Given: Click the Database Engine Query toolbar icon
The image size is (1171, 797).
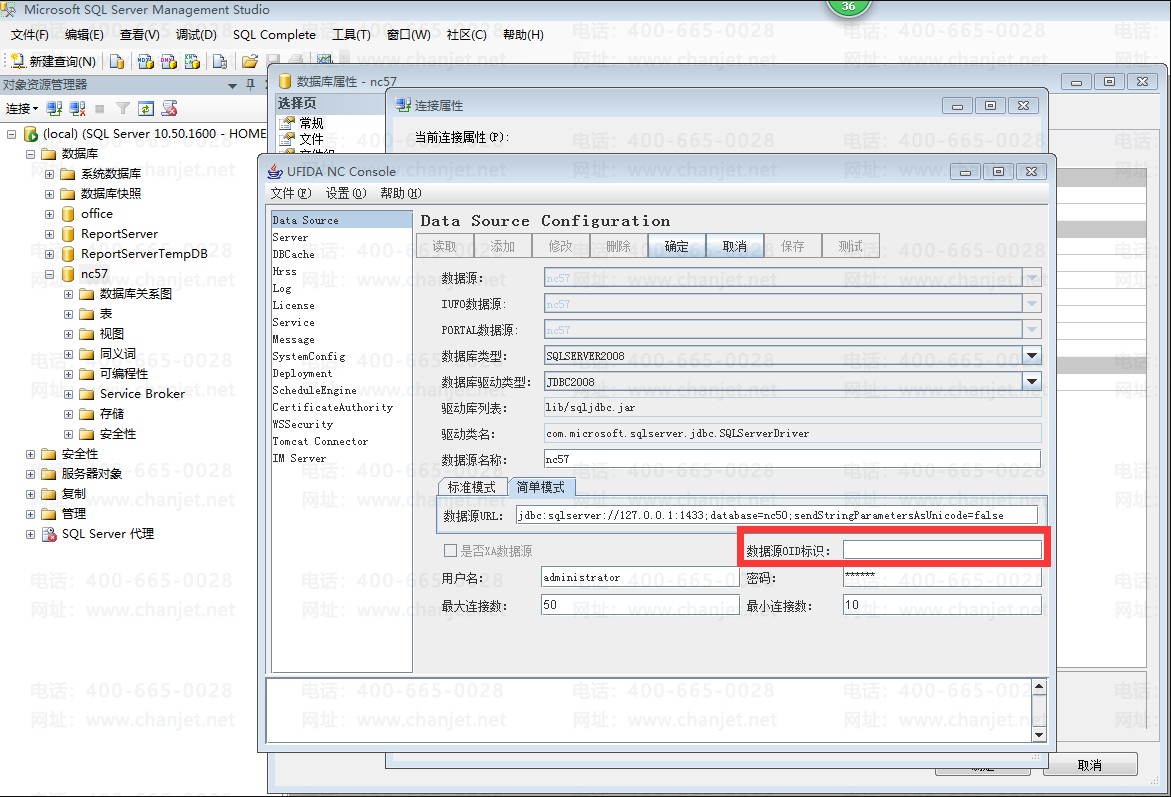Looking at the screenshot, I should [117, 61].
